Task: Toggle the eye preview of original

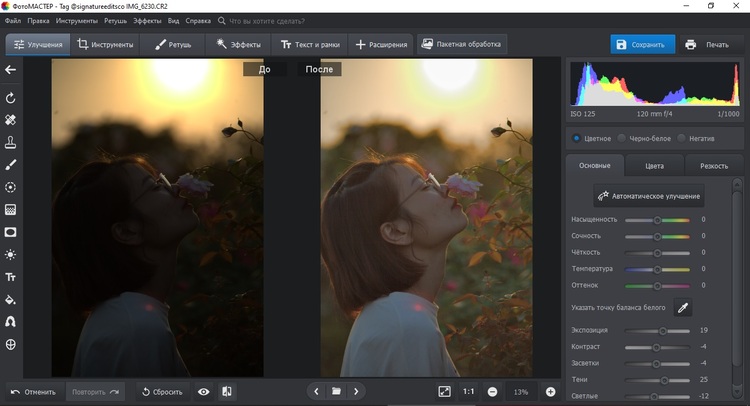Action: click(x=204, y=391)
